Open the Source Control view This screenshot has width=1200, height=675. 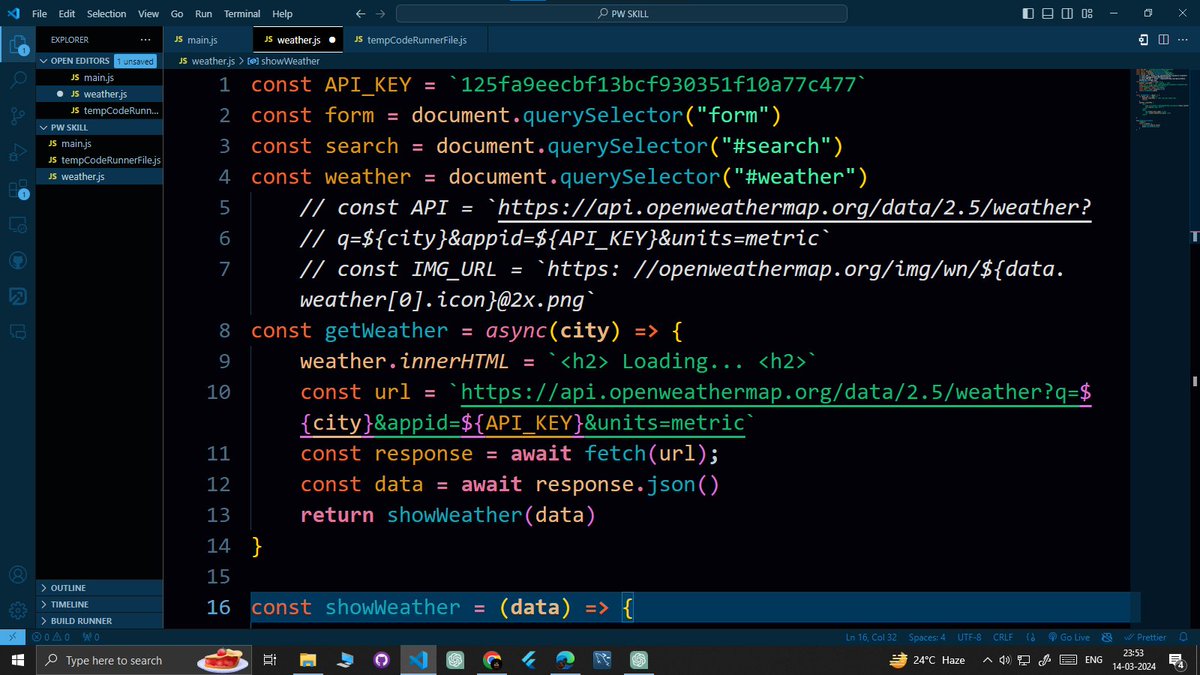(x=18, y=116)
